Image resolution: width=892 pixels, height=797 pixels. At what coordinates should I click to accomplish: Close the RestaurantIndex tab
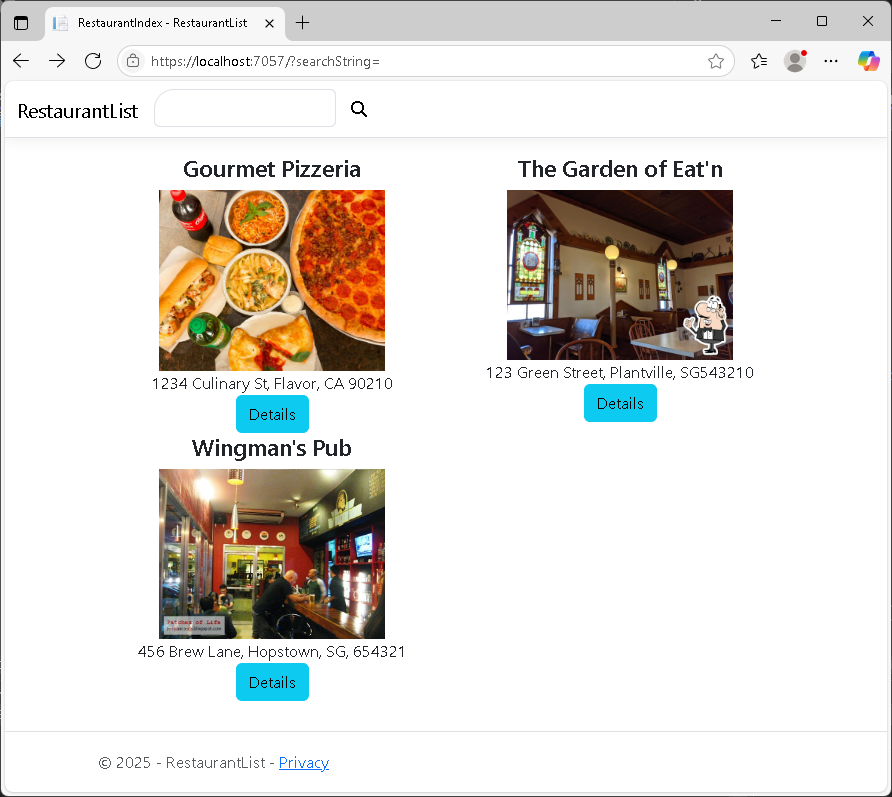tap(270, 23)
